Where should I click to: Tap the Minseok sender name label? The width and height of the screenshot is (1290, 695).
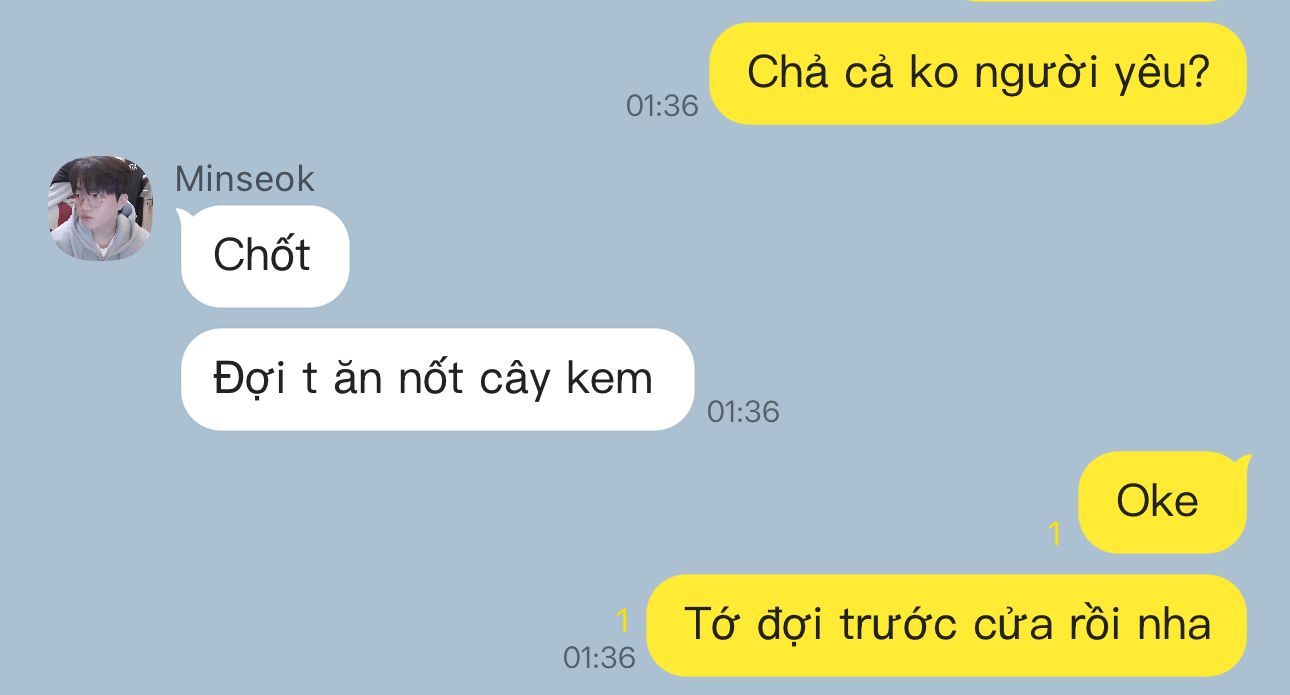tap(244, 179)
